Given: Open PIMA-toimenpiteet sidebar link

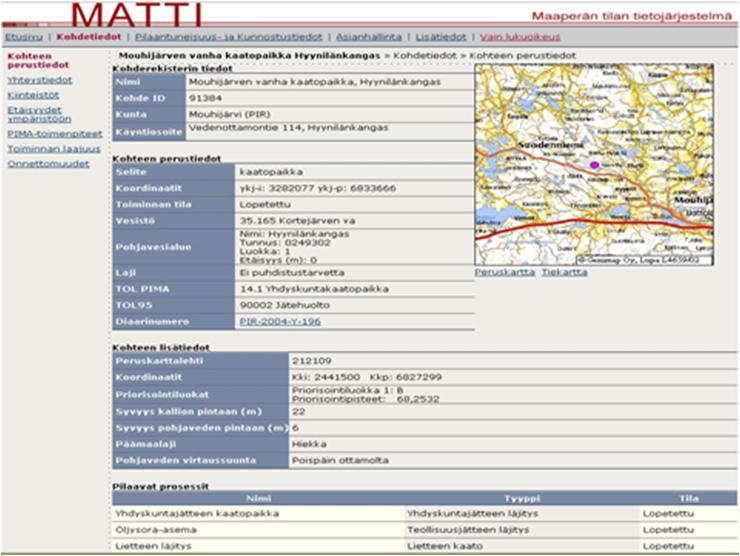Looking at the screenshot, I should 55,134.
